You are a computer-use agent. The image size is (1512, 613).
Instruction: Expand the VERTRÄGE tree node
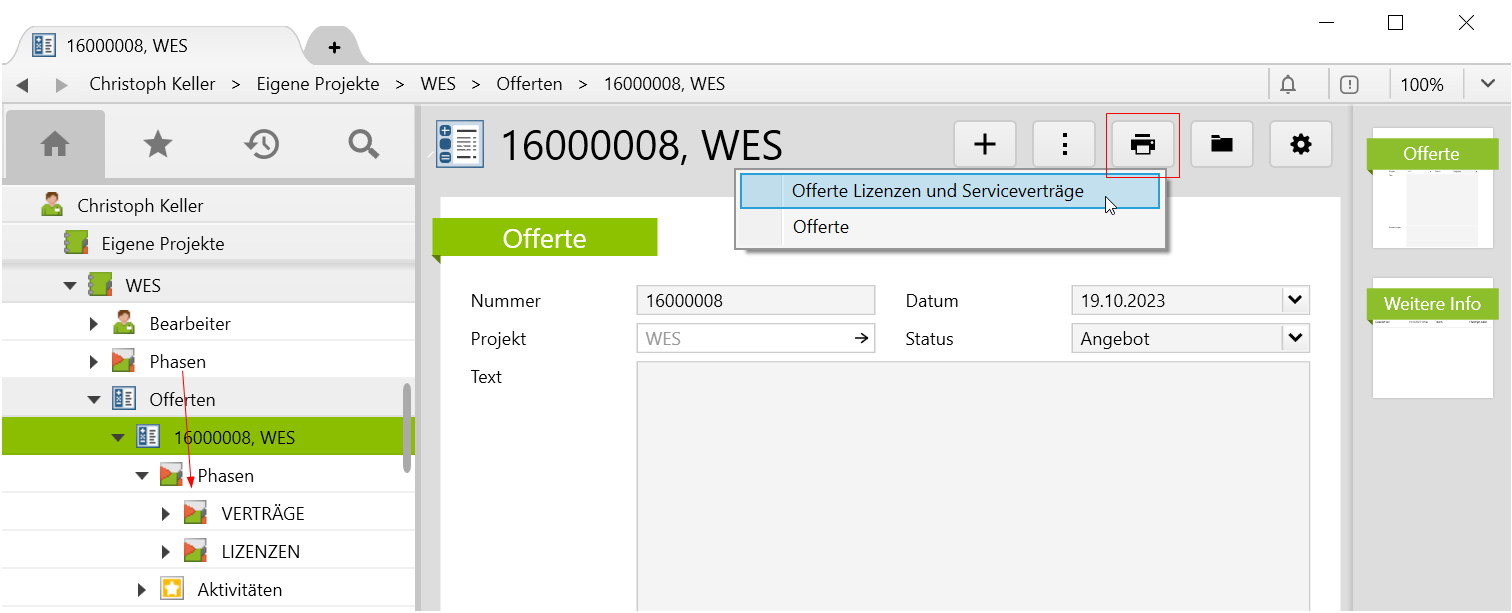coord(167,514)
